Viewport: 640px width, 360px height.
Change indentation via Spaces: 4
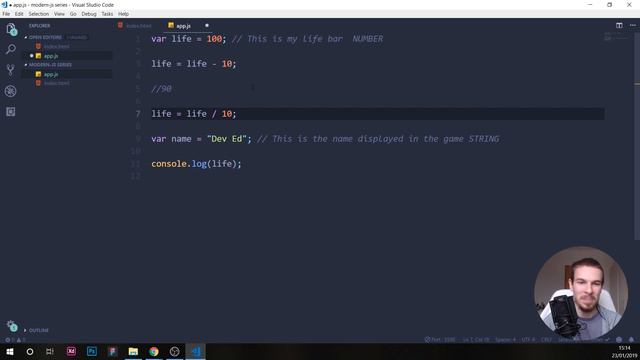tap(505, 340)
